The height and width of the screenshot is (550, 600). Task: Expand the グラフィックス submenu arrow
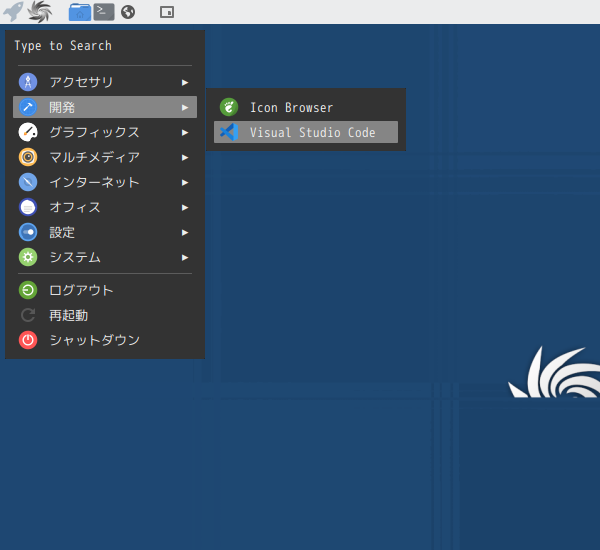(185, 132)
